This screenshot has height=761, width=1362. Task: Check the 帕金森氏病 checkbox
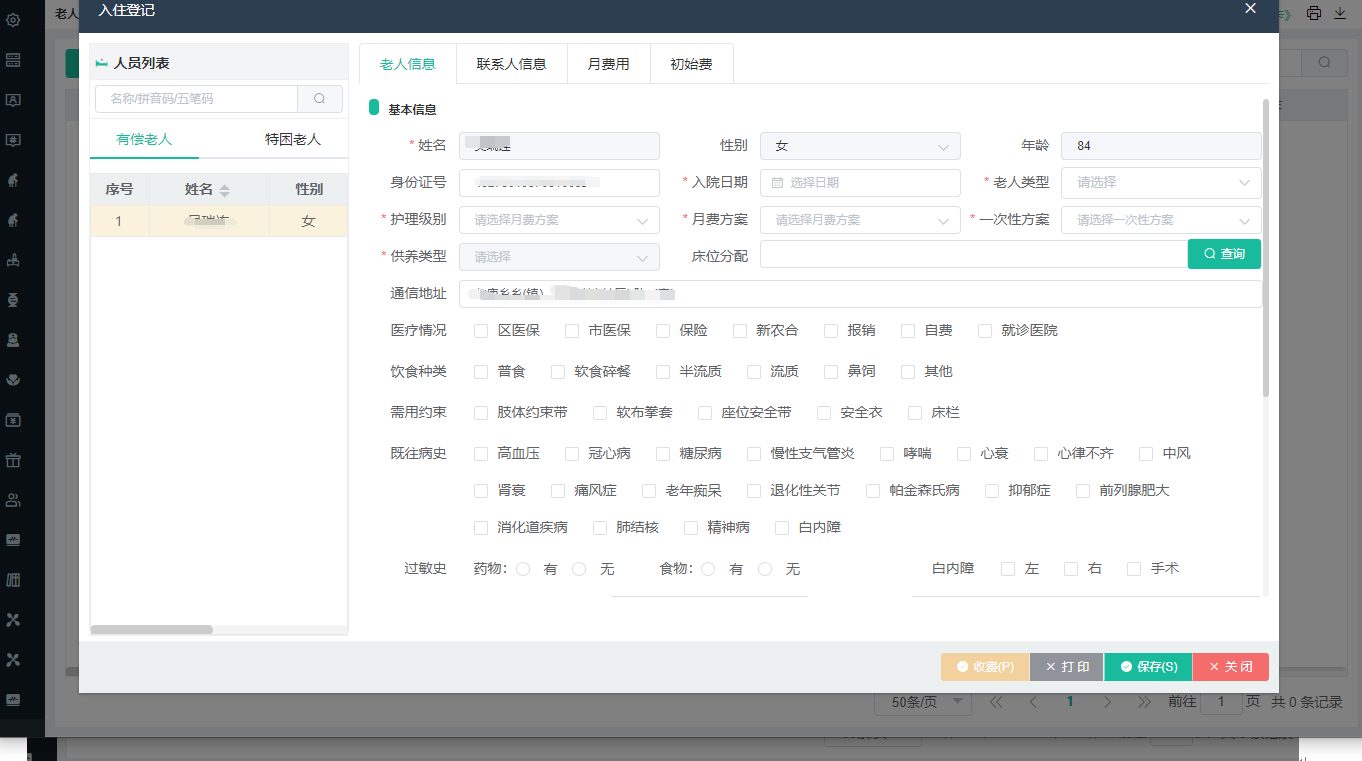pyautogui.click(x=873, y=490)
